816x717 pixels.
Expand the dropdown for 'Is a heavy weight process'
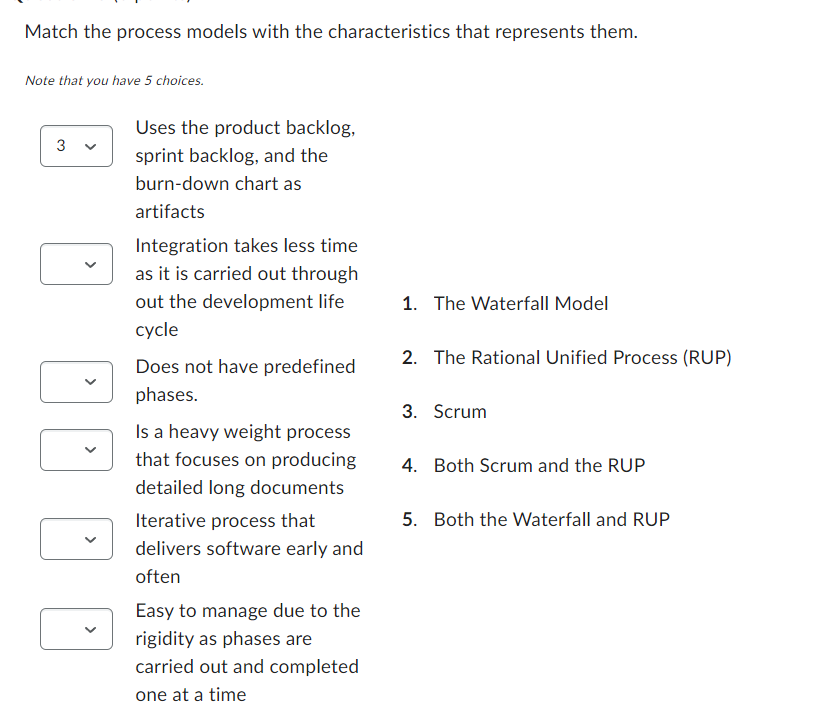[76, 450]
